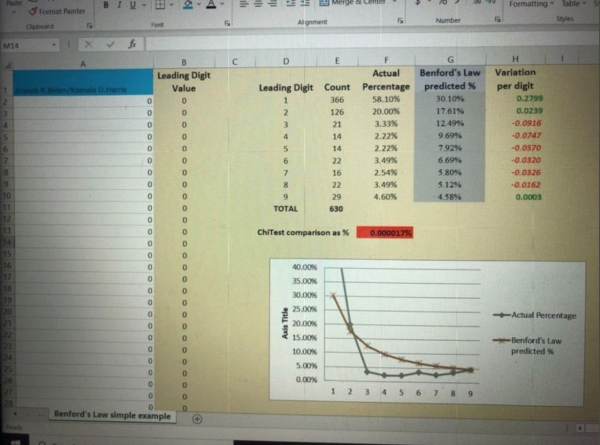
Task: Select the Benford's Law simple example sheet tab
Action: click(x=112, y=415)
